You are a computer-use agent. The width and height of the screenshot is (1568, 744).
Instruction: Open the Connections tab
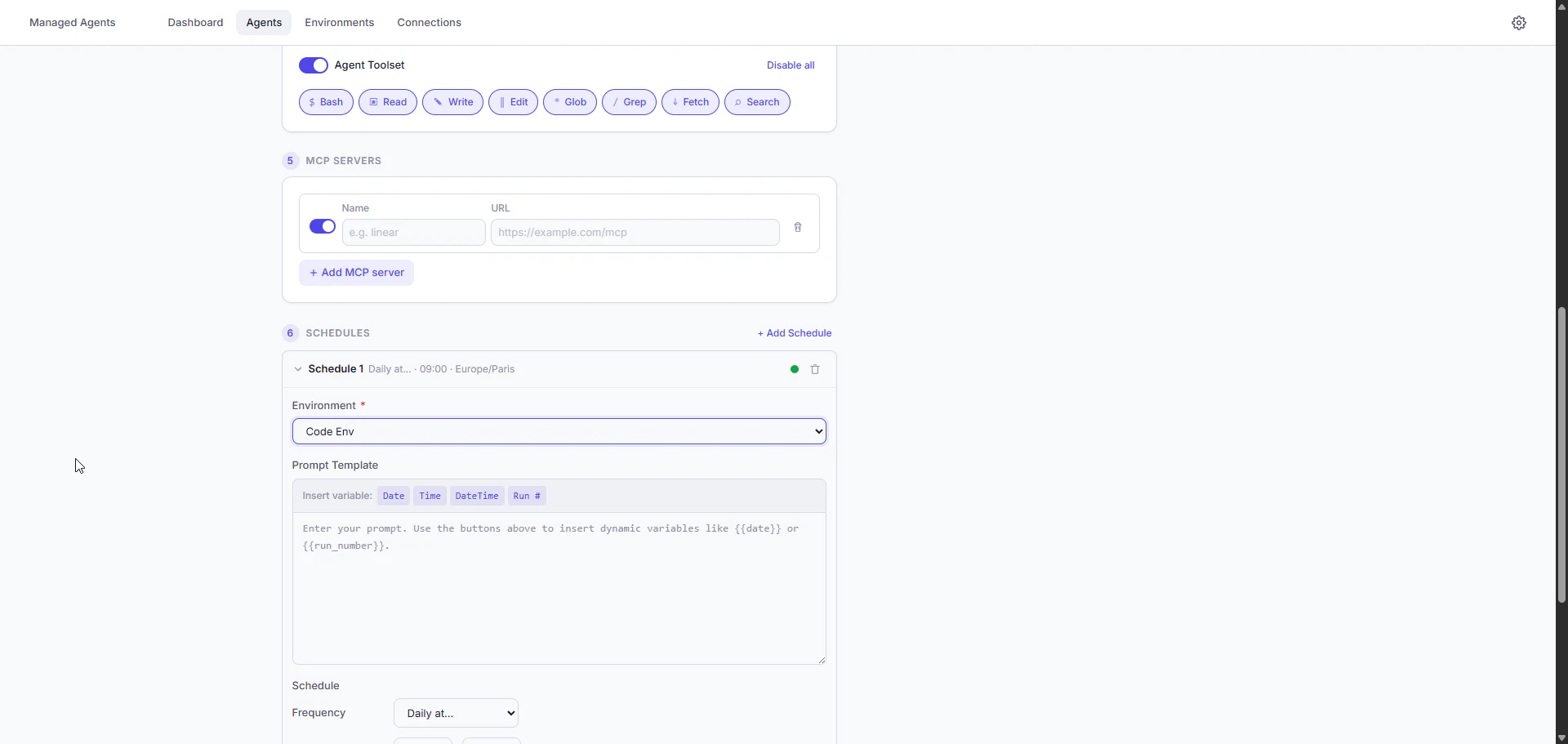(x=430, y=22)
